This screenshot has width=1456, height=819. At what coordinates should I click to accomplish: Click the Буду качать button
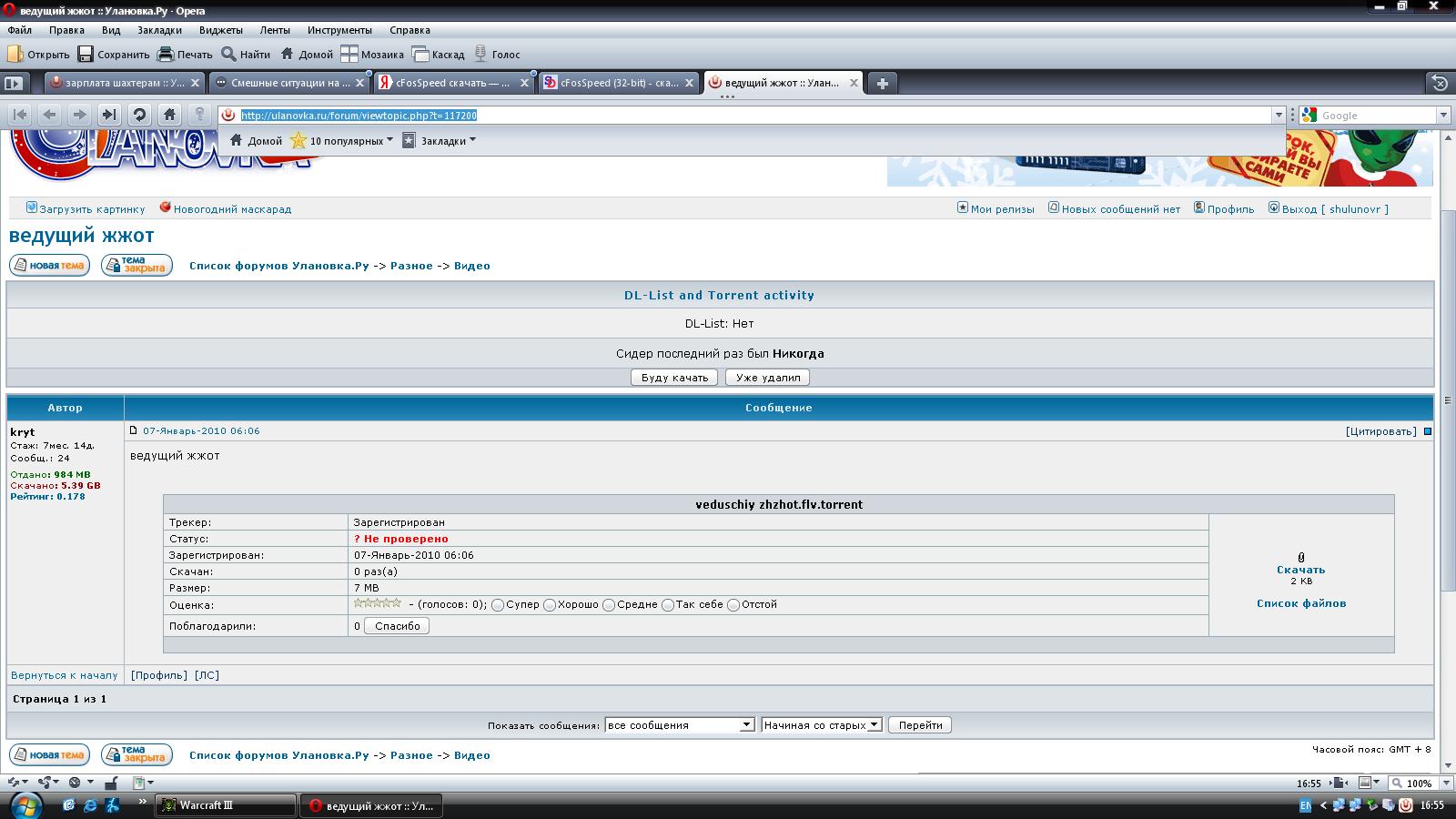point(674,378)
